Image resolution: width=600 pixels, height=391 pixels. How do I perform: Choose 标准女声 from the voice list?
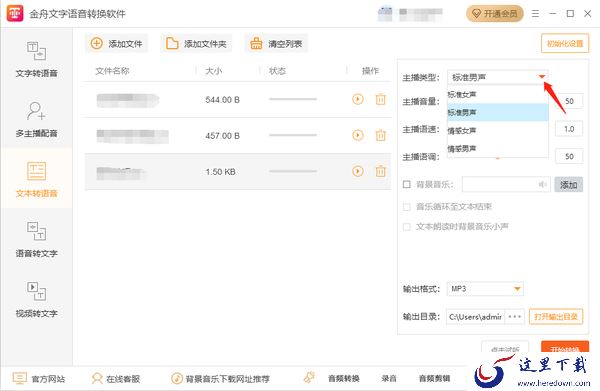498,94
